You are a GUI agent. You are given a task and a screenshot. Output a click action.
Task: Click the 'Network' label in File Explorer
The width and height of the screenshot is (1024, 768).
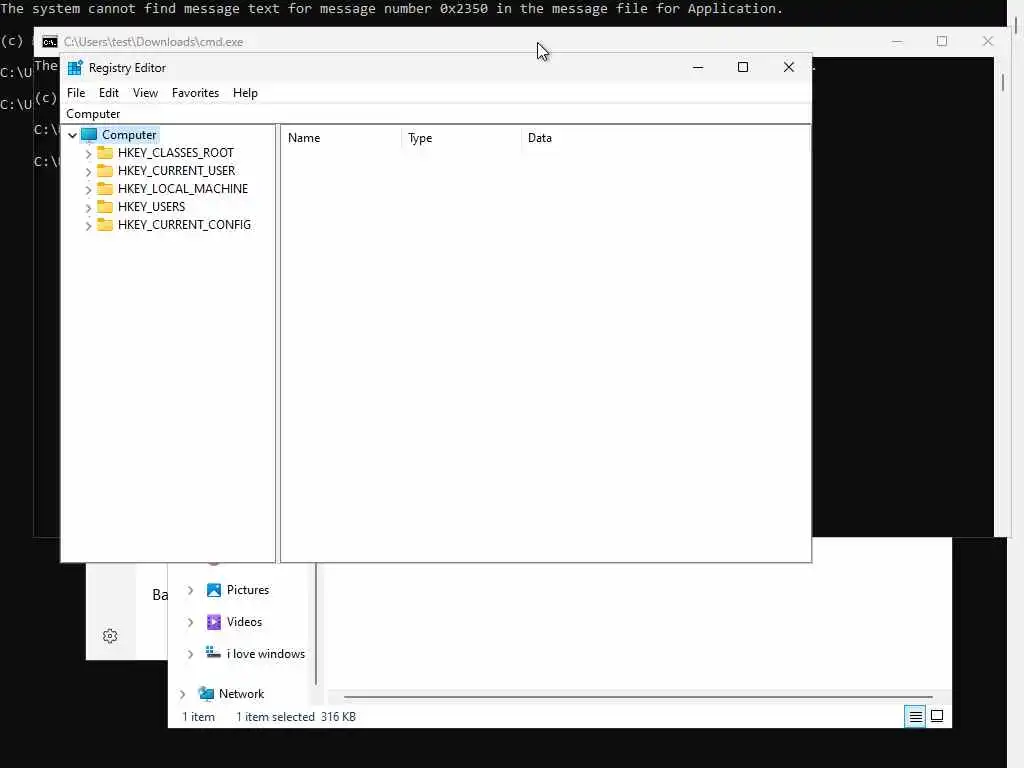241,694
